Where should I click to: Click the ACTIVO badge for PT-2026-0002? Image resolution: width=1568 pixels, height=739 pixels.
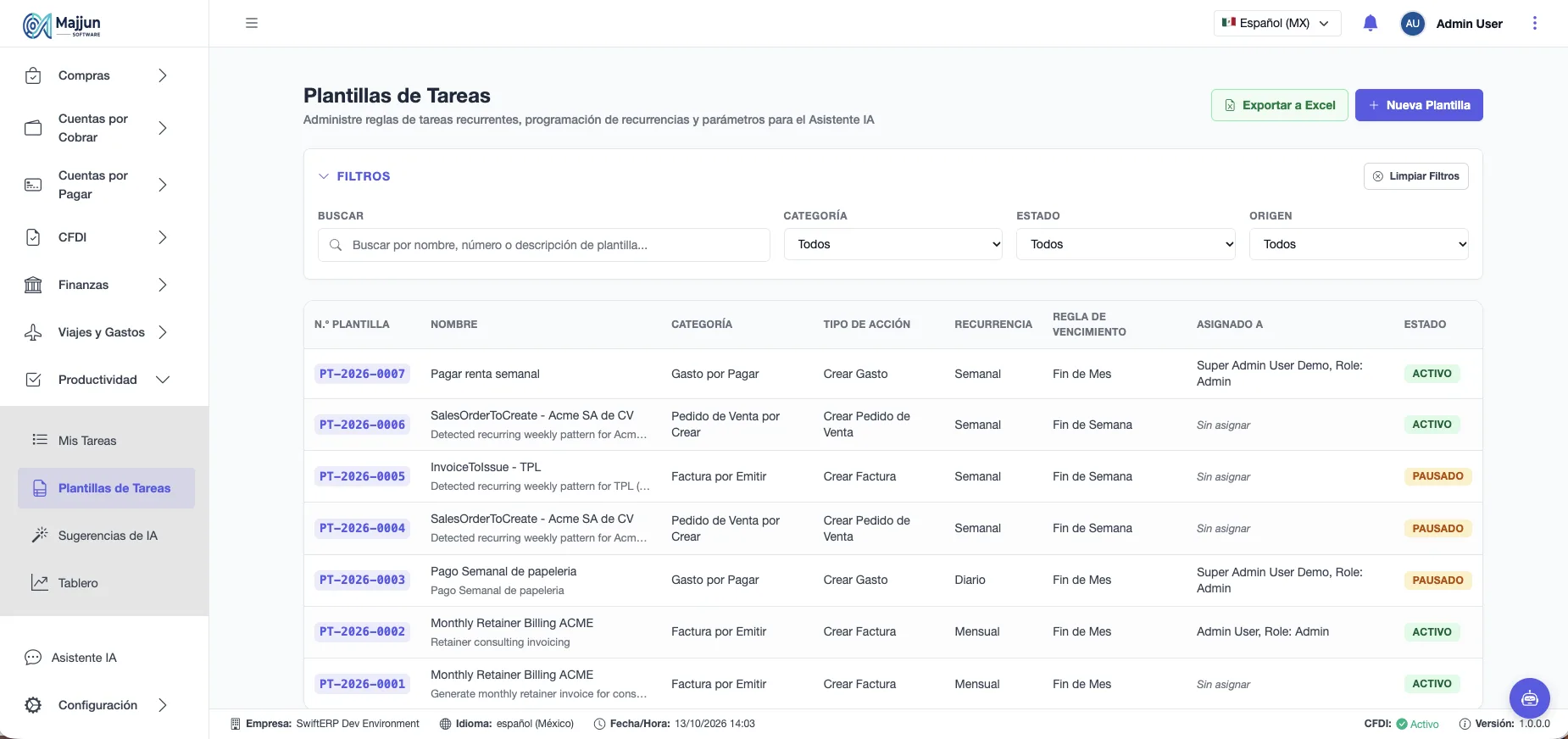click(1432, 632)
